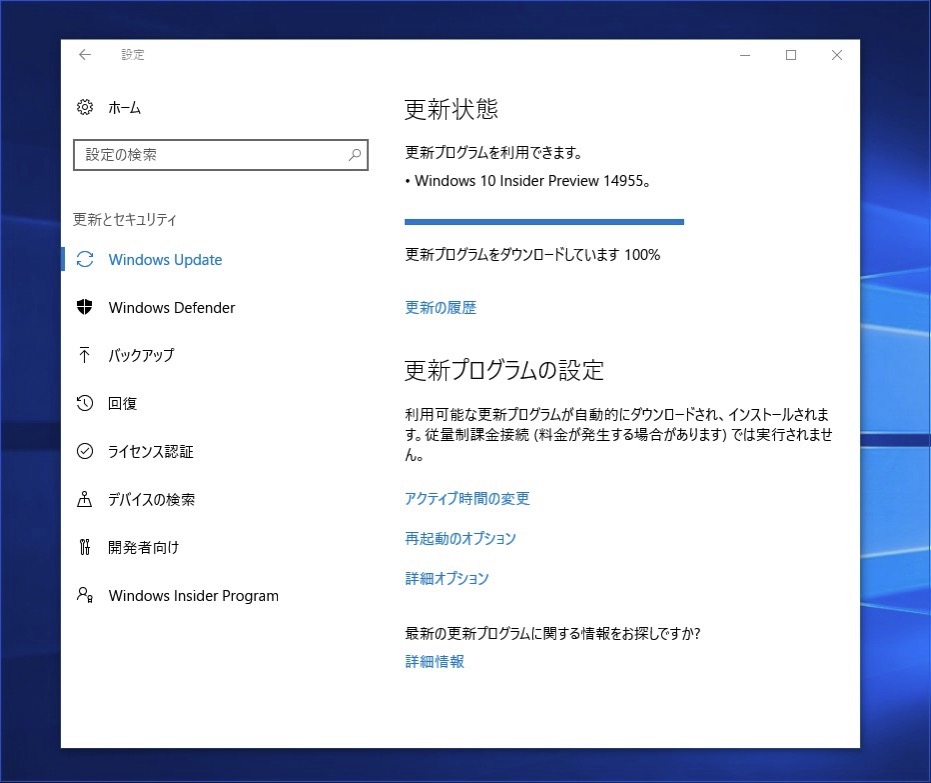Click the 詳細情報 link
931x783 pixels.
click(x=435, y=661)
